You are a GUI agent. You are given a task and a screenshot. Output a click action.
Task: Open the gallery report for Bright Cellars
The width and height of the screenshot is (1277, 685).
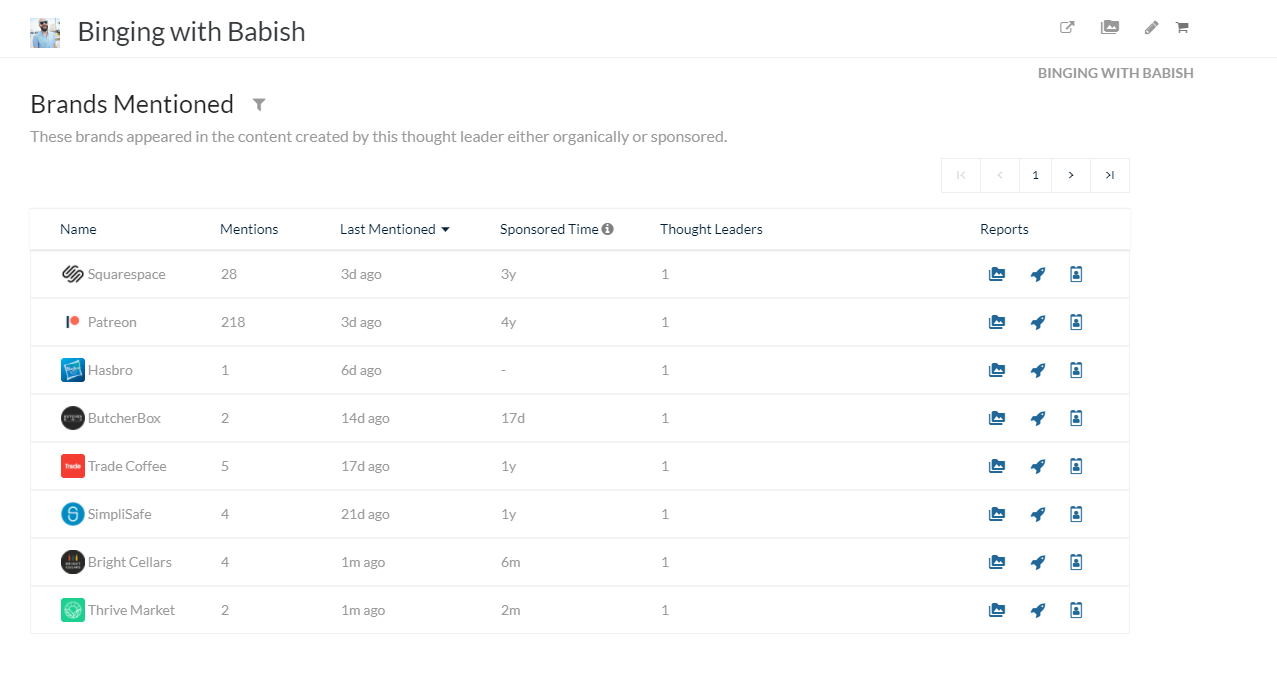point(997,562)
